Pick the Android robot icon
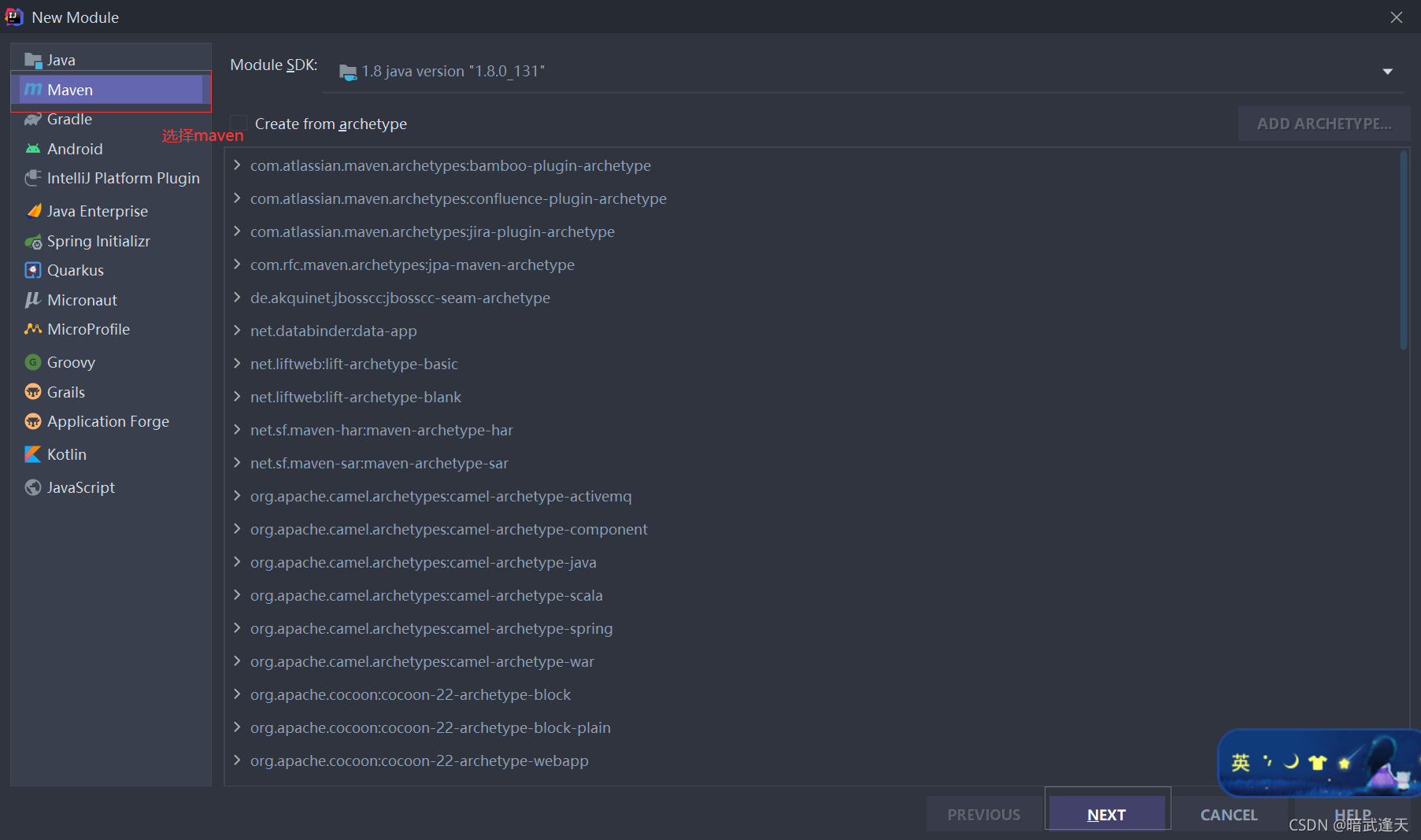1421x840 pixels. point(33,149)
